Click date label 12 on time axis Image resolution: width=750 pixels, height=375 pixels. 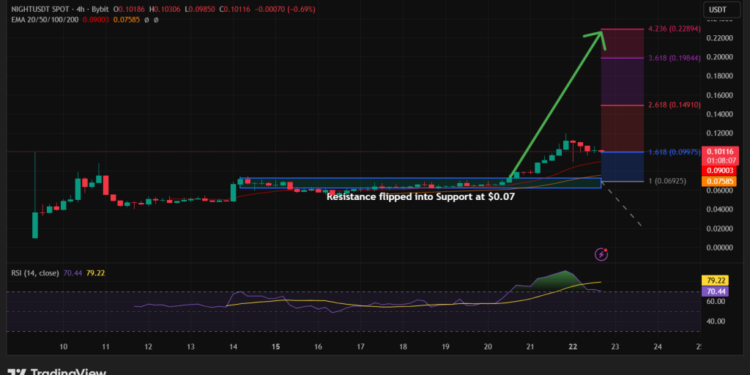(x=148, y=347)
